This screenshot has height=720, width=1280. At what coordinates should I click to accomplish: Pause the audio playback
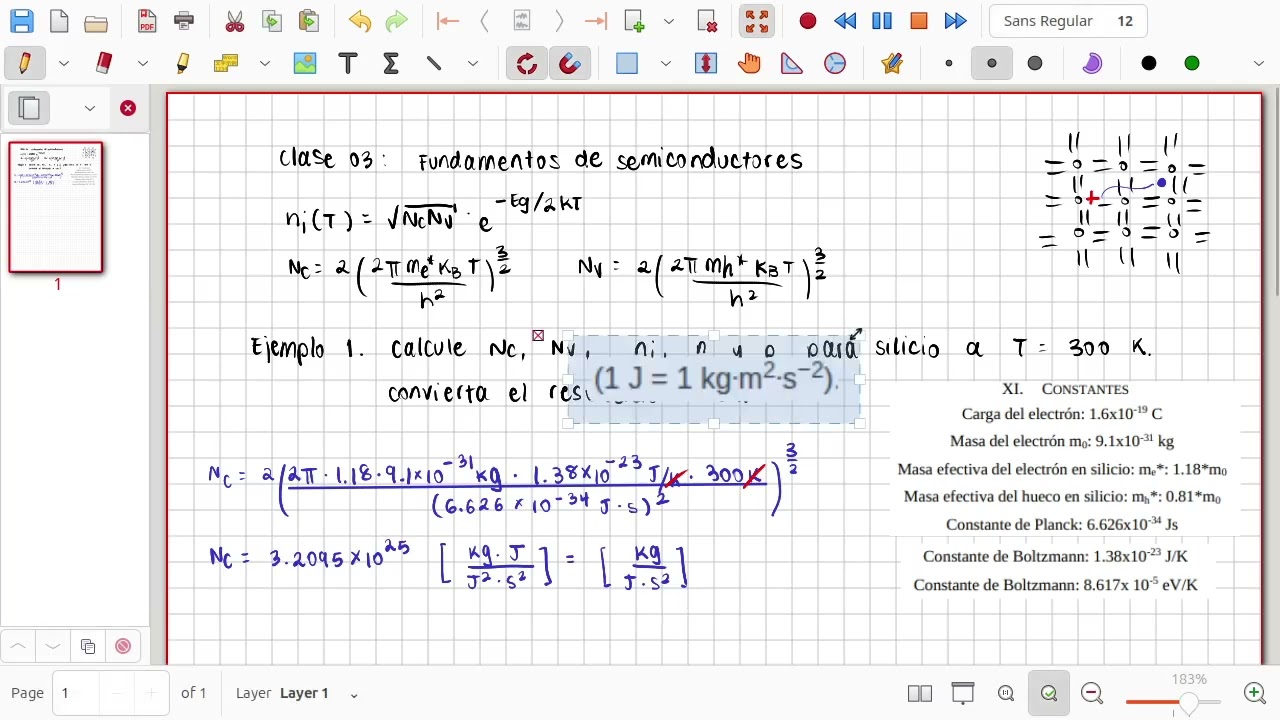[x=882, y=21]
